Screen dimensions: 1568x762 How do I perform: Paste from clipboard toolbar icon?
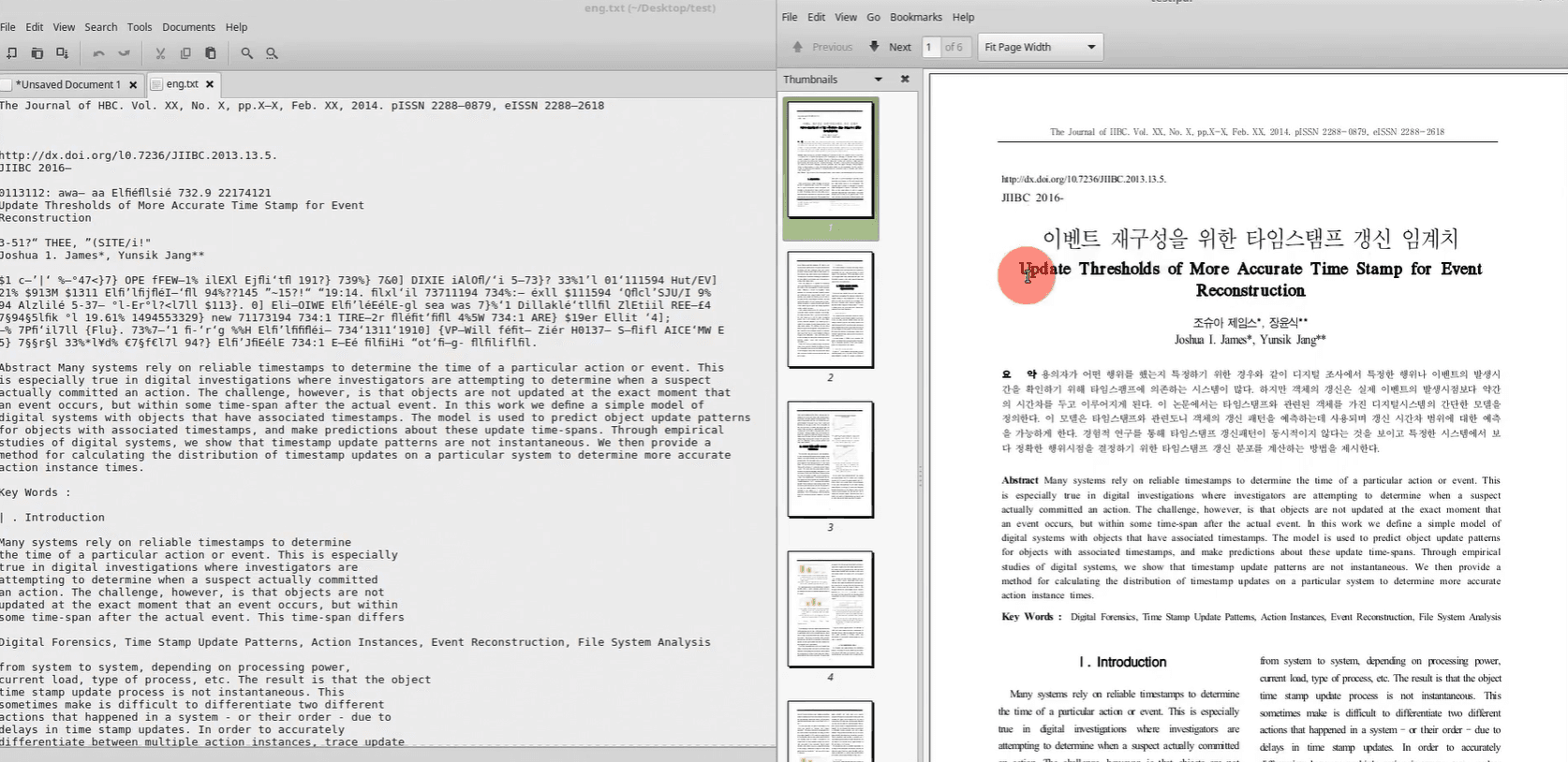(x=210, y=53)
